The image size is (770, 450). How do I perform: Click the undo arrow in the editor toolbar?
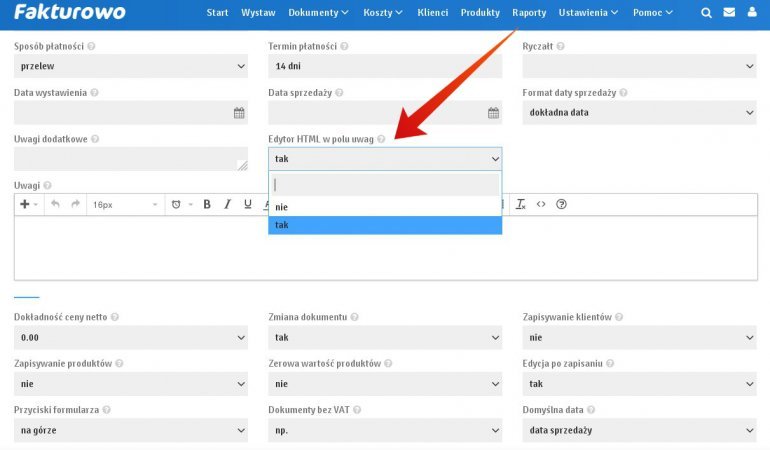pyautogui.click(x=55, y=204)
